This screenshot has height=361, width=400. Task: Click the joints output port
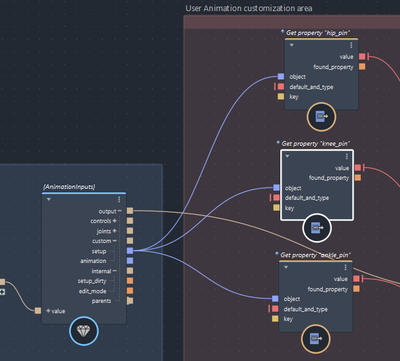[x=130, y=231]
